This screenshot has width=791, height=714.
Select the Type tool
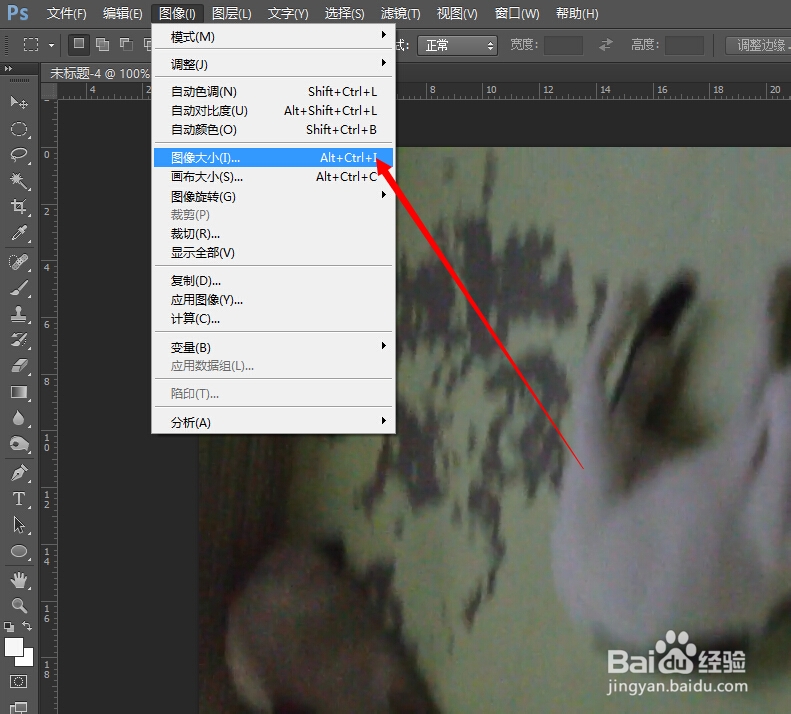[x=19, y=499]
